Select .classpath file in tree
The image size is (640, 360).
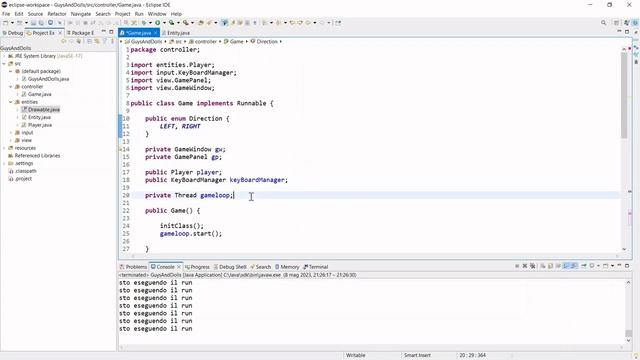coord(26,171)
